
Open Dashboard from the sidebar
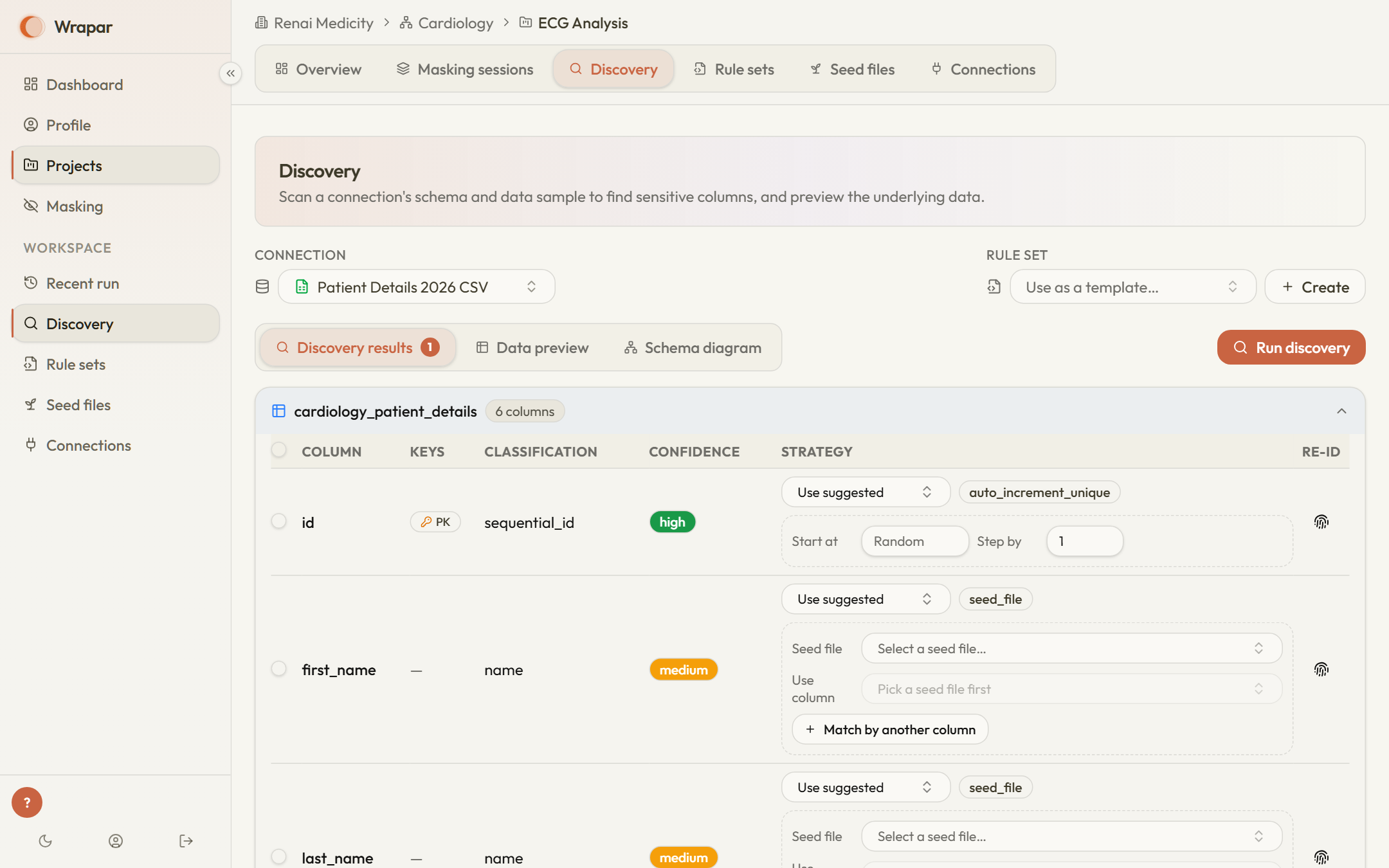click(x=116, y=84)
